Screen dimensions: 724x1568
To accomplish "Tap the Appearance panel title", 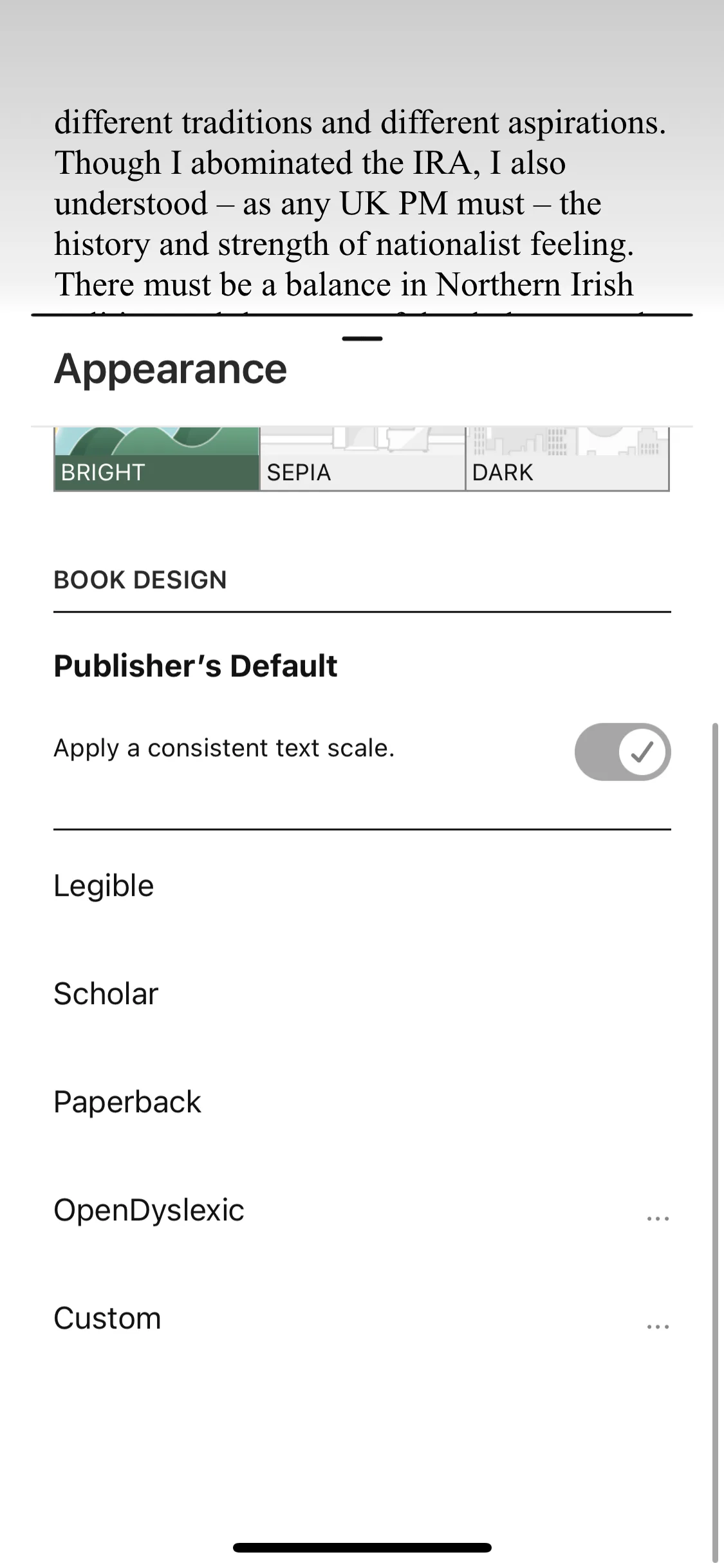I will (x=171, y=369).
